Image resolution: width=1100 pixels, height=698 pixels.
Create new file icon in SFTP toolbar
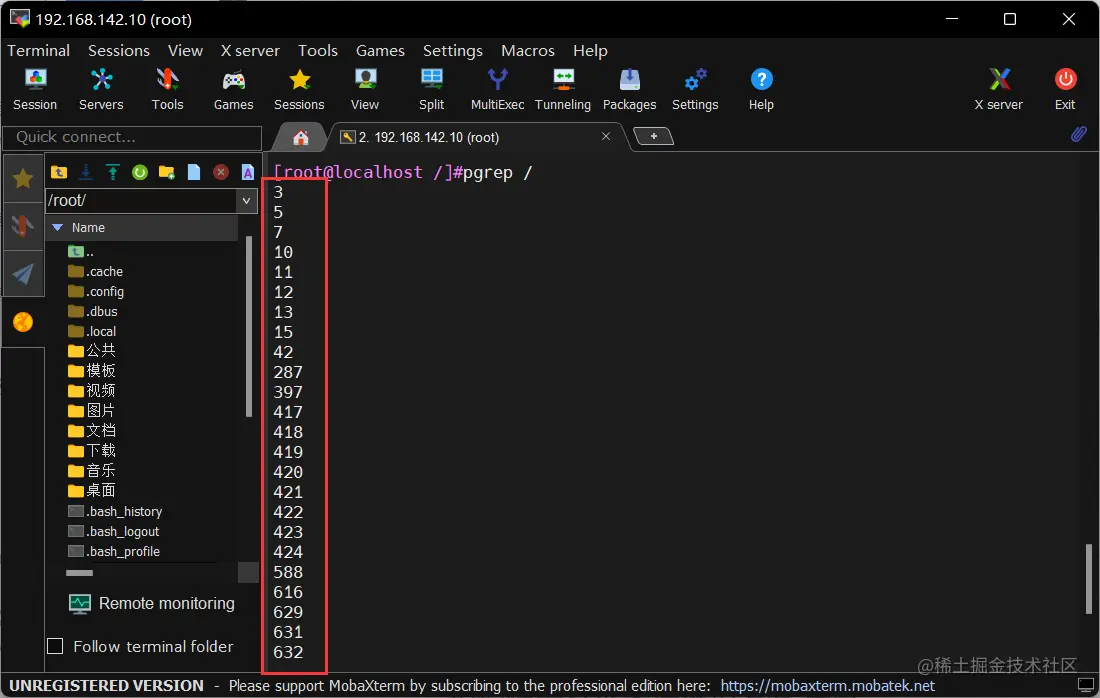pos(194,172)
